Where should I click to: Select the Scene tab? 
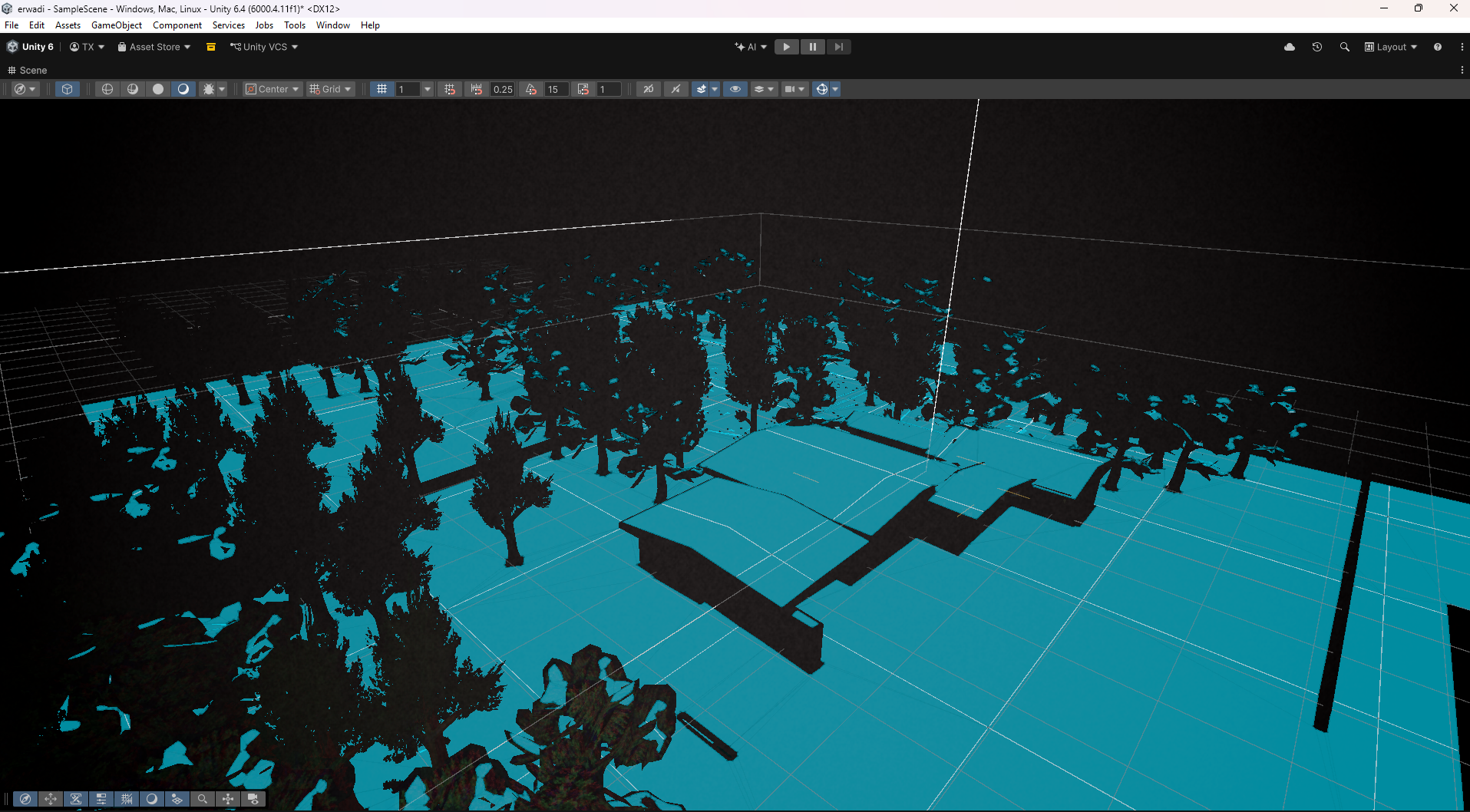pos(28,70)
